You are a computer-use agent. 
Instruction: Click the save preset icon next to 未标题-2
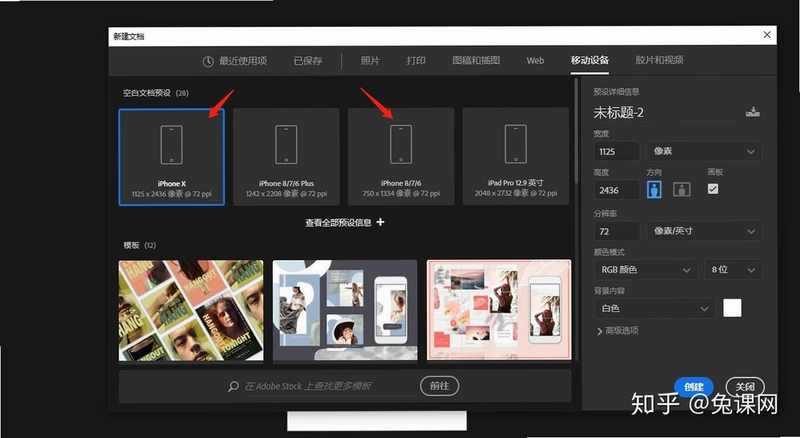(753, 112)
